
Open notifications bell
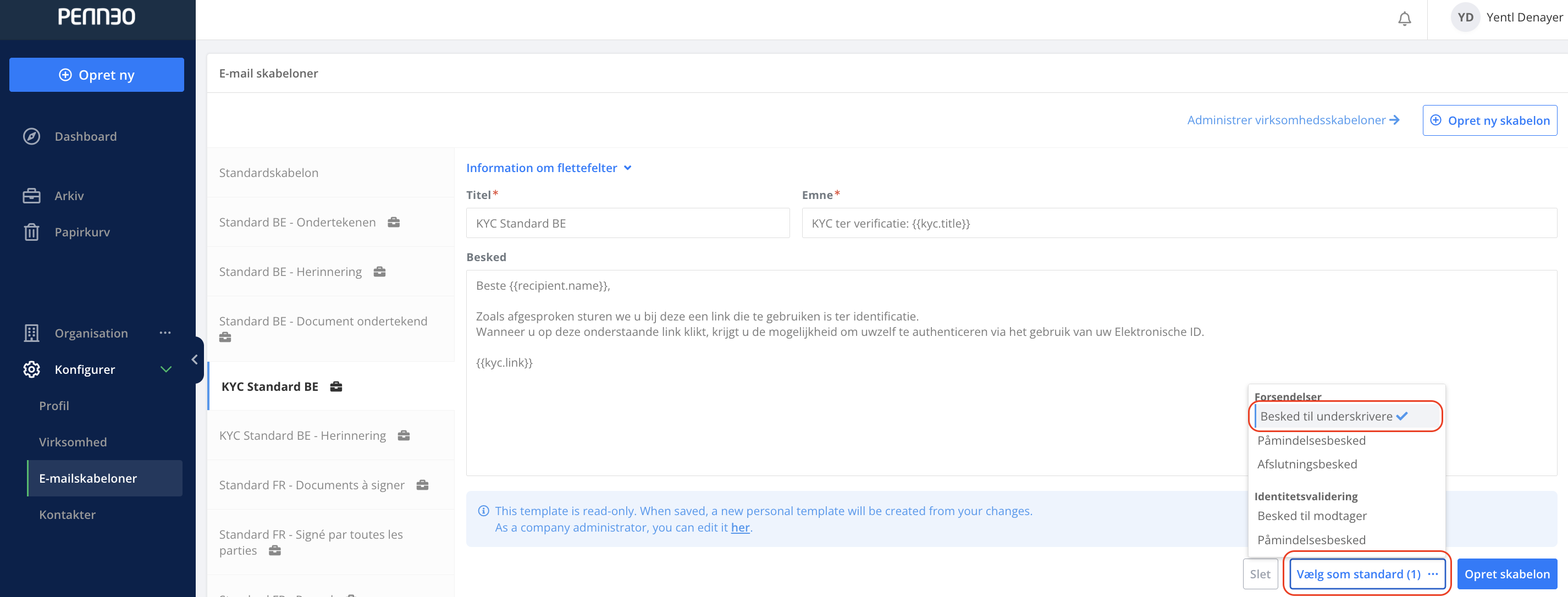(x=1404, y=19)
